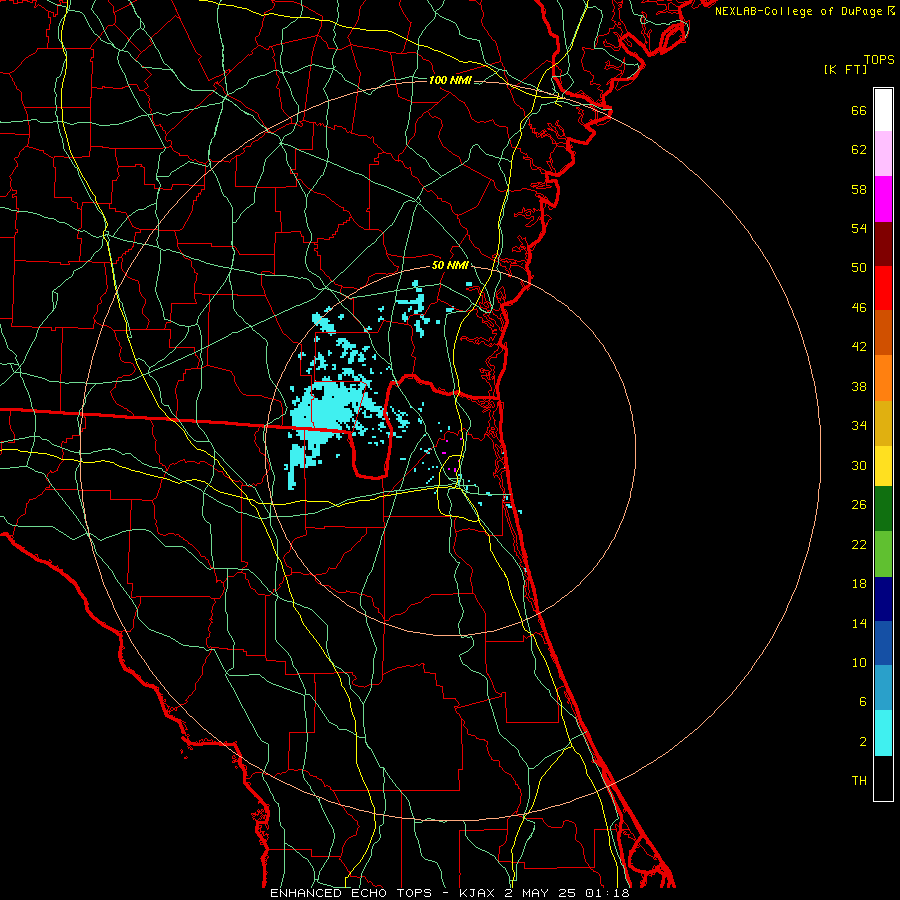Click the white swatch atop the tops legend
Viewport: 900px width, 900px height.
883,110
